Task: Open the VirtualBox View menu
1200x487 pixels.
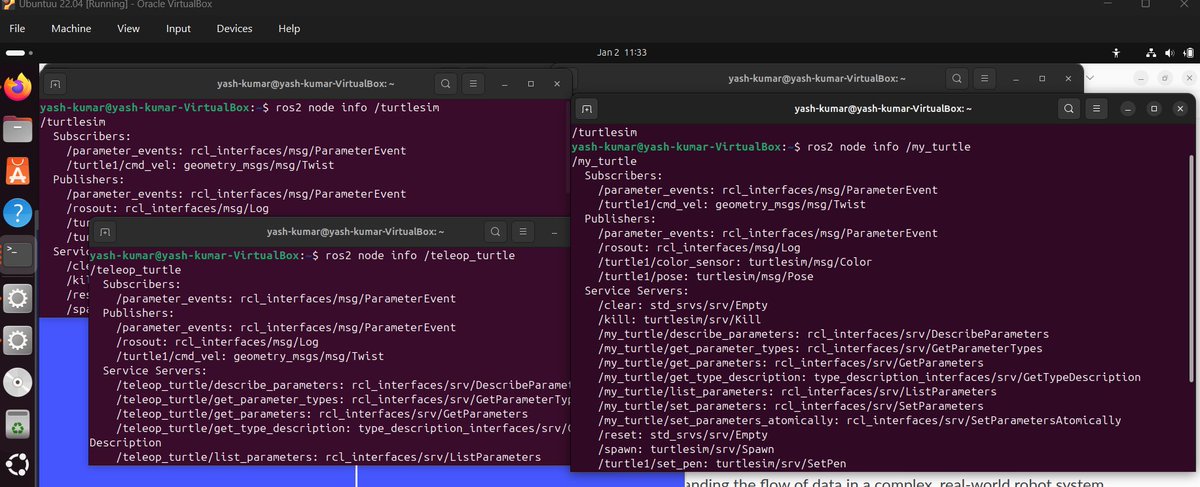Action: click(128, 29)
